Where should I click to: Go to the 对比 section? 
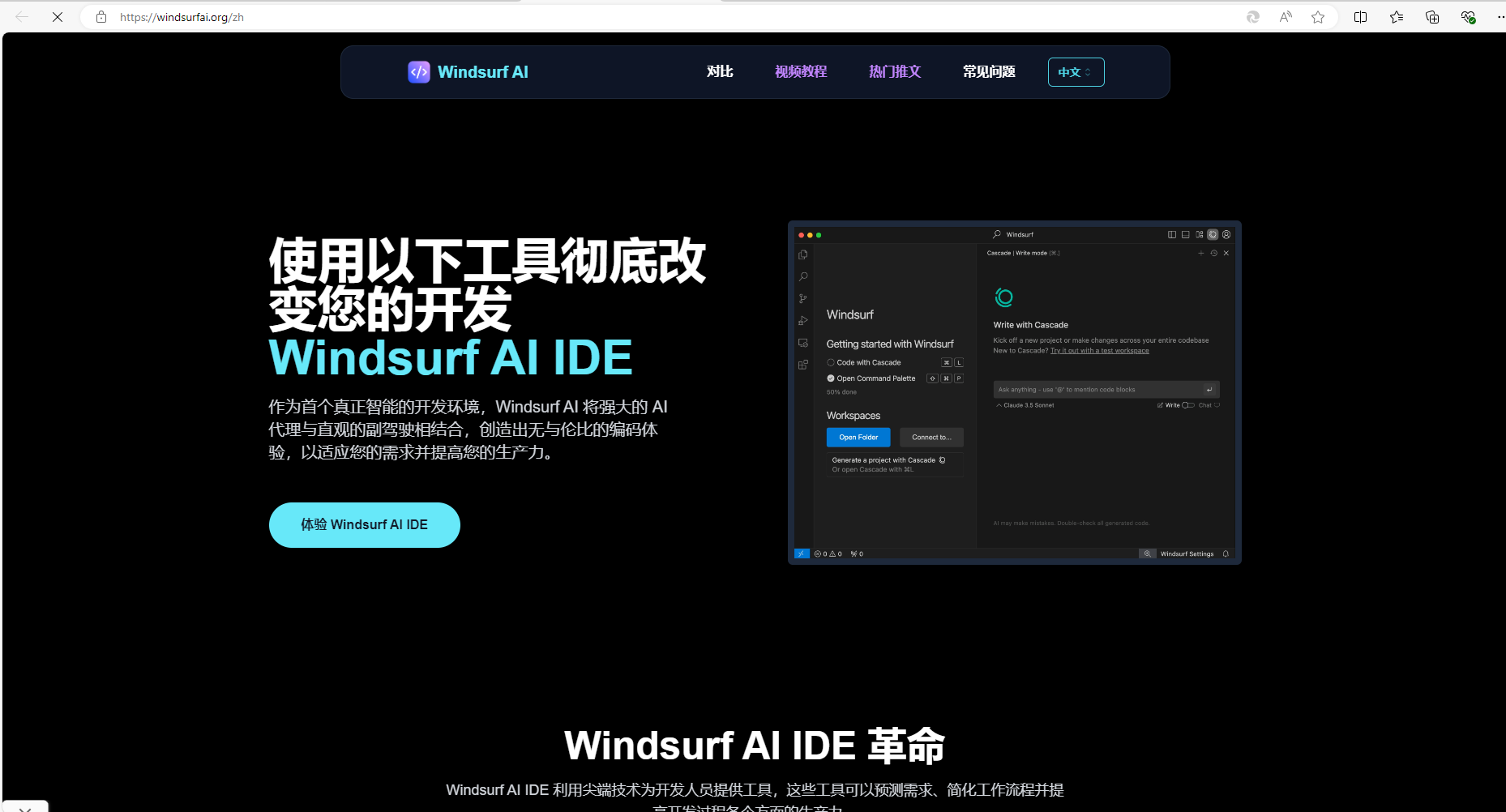720,72
